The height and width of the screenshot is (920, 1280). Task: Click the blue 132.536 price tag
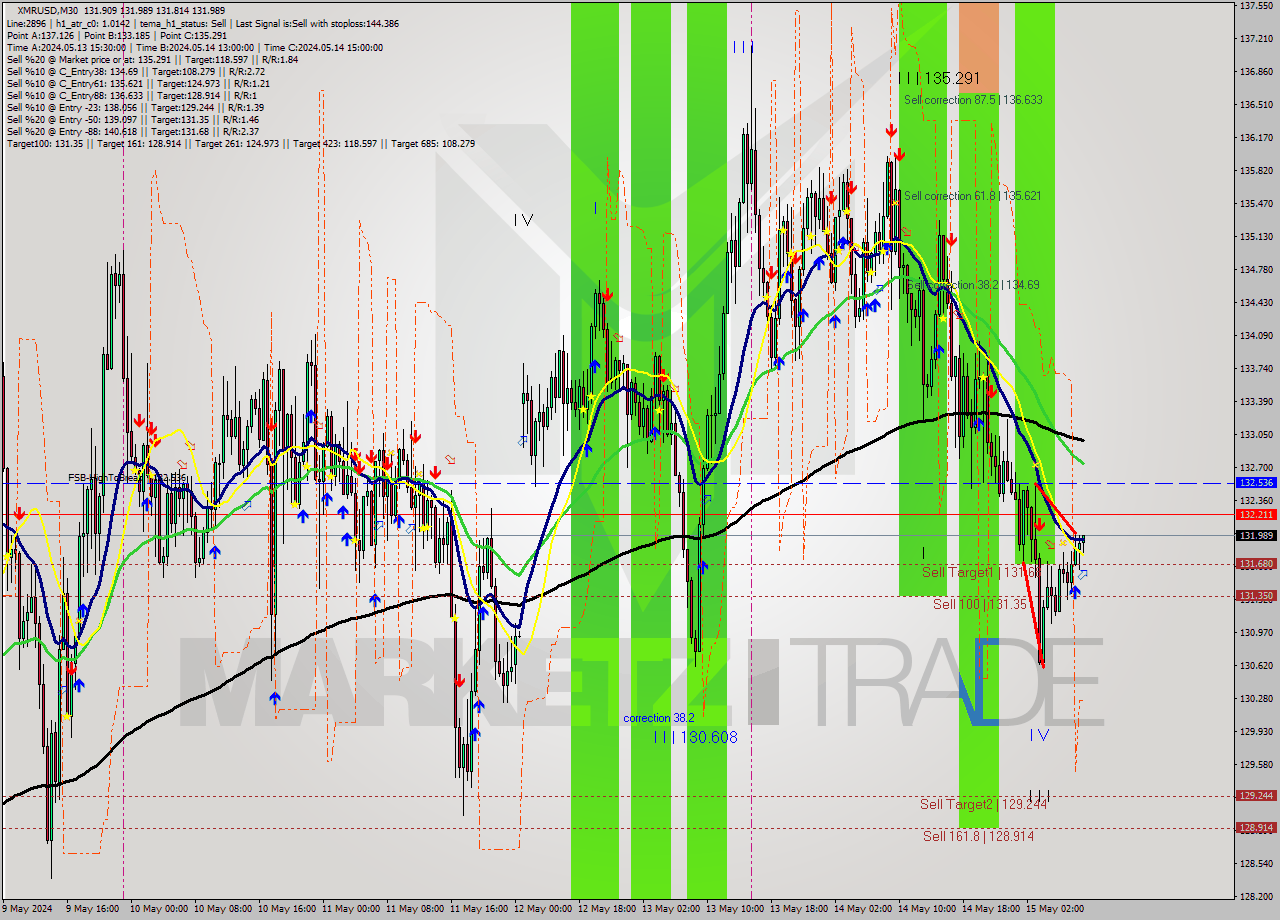tap(1256, 482)
